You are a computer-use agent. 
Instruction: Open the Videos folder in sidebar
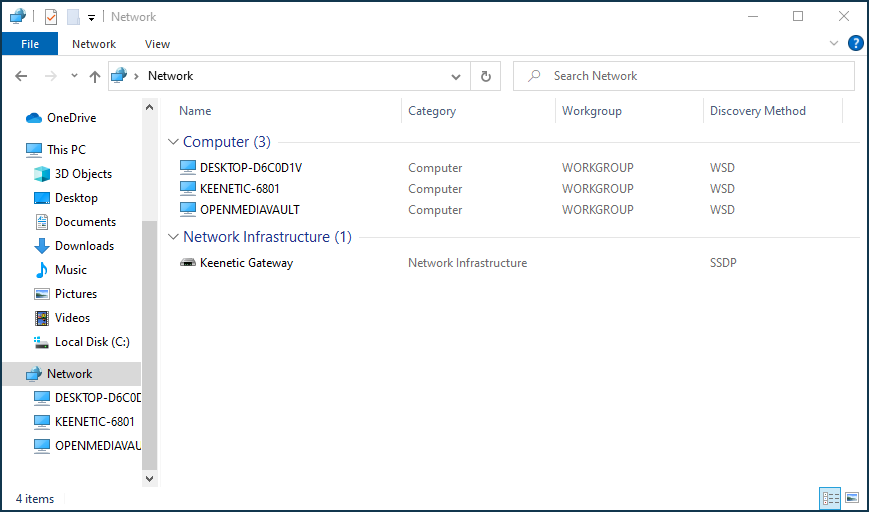pyautogui.click(x=72, y=318)
